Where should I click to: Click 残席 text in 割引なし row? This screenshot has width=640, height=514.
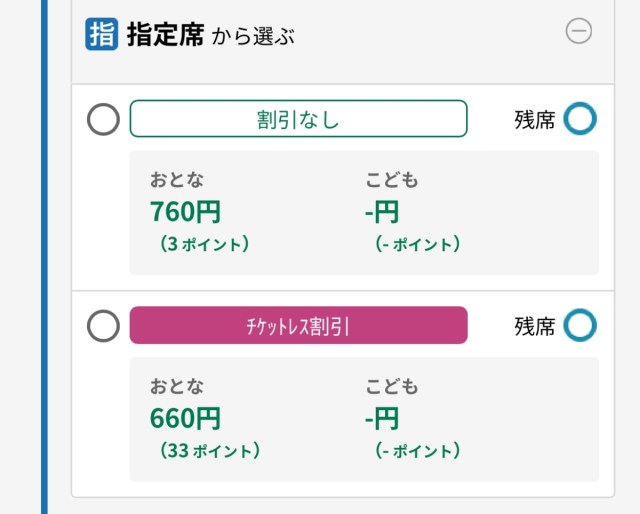point(534,120)
